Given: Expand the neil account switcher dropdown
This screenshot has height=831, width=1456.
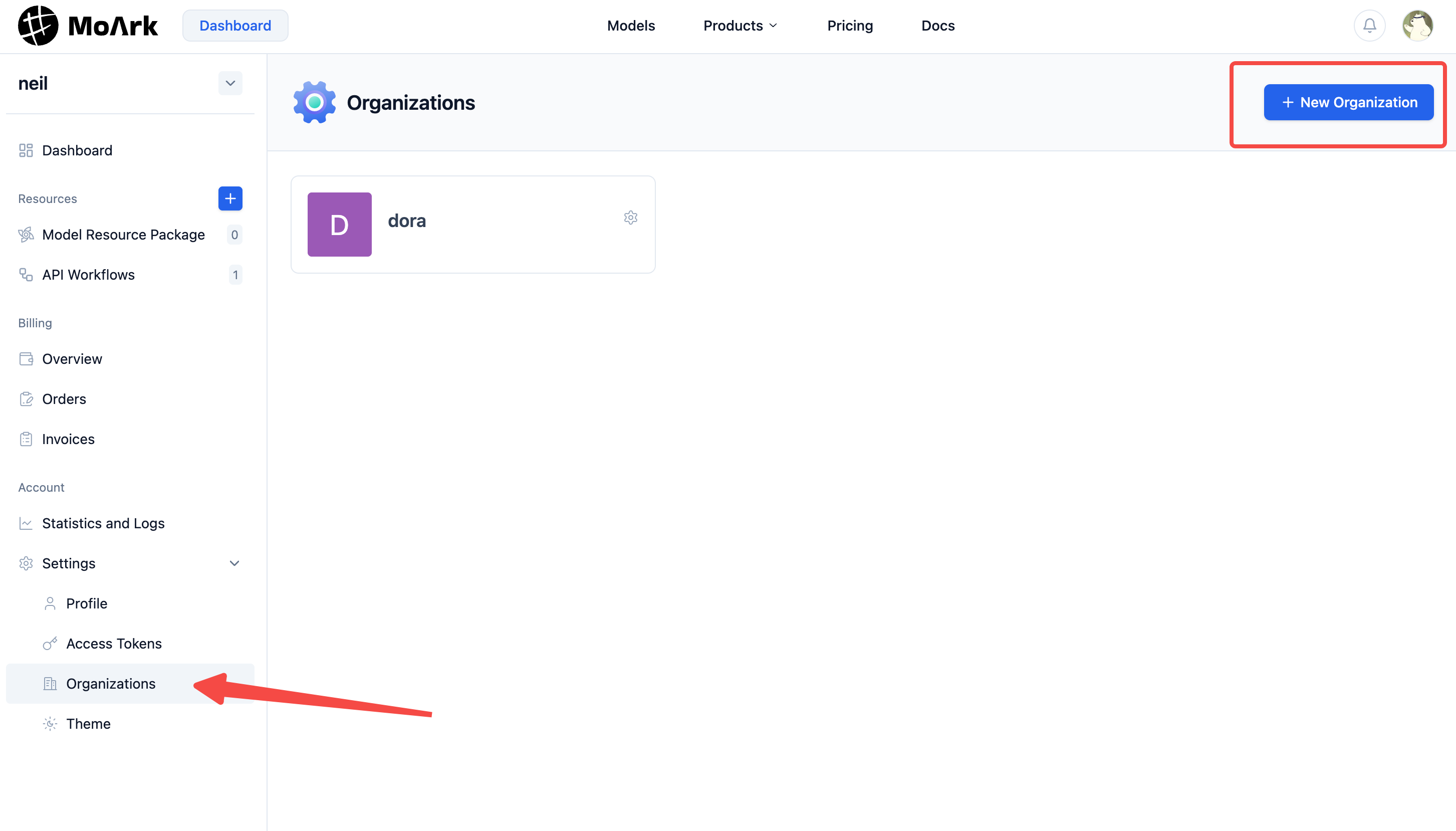Looking at the screenshot, I should click(230, 83).
